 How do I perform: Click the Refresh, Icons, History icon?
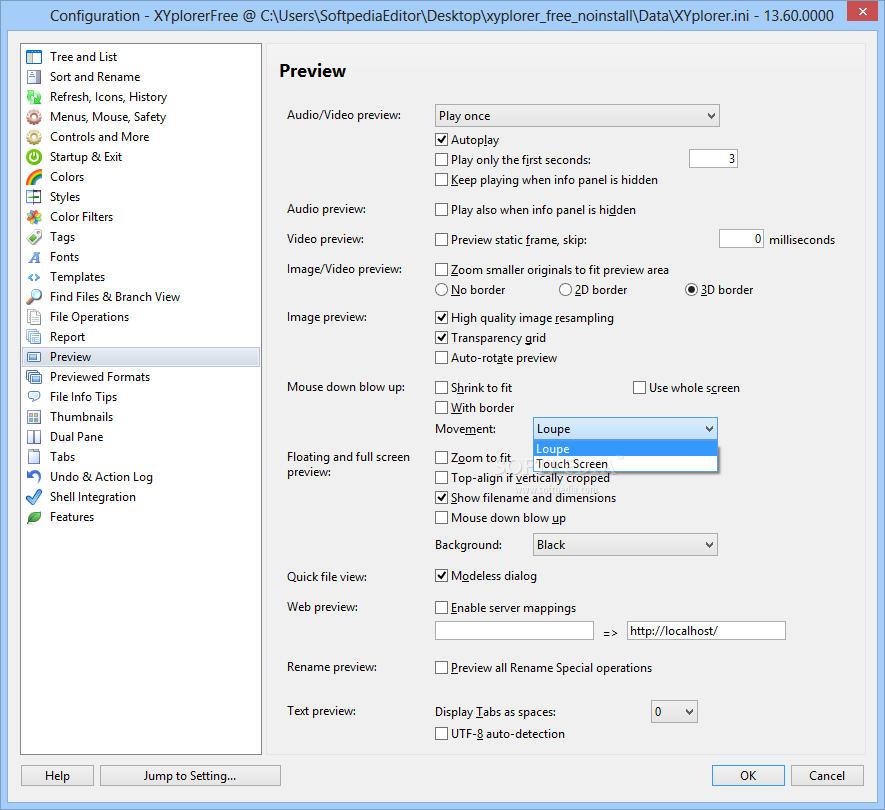pos(34,97)
